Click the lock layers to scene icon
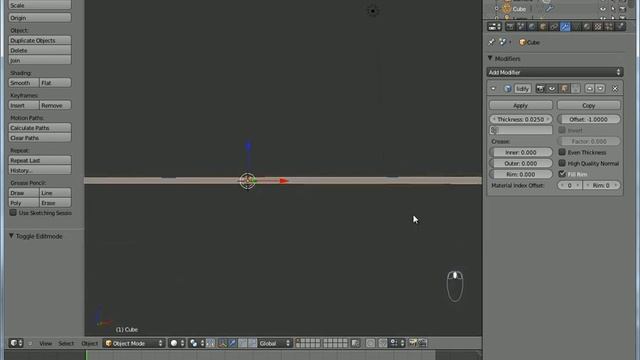The image size is (640, 360). pyautogui.click(x=356, y=343)
